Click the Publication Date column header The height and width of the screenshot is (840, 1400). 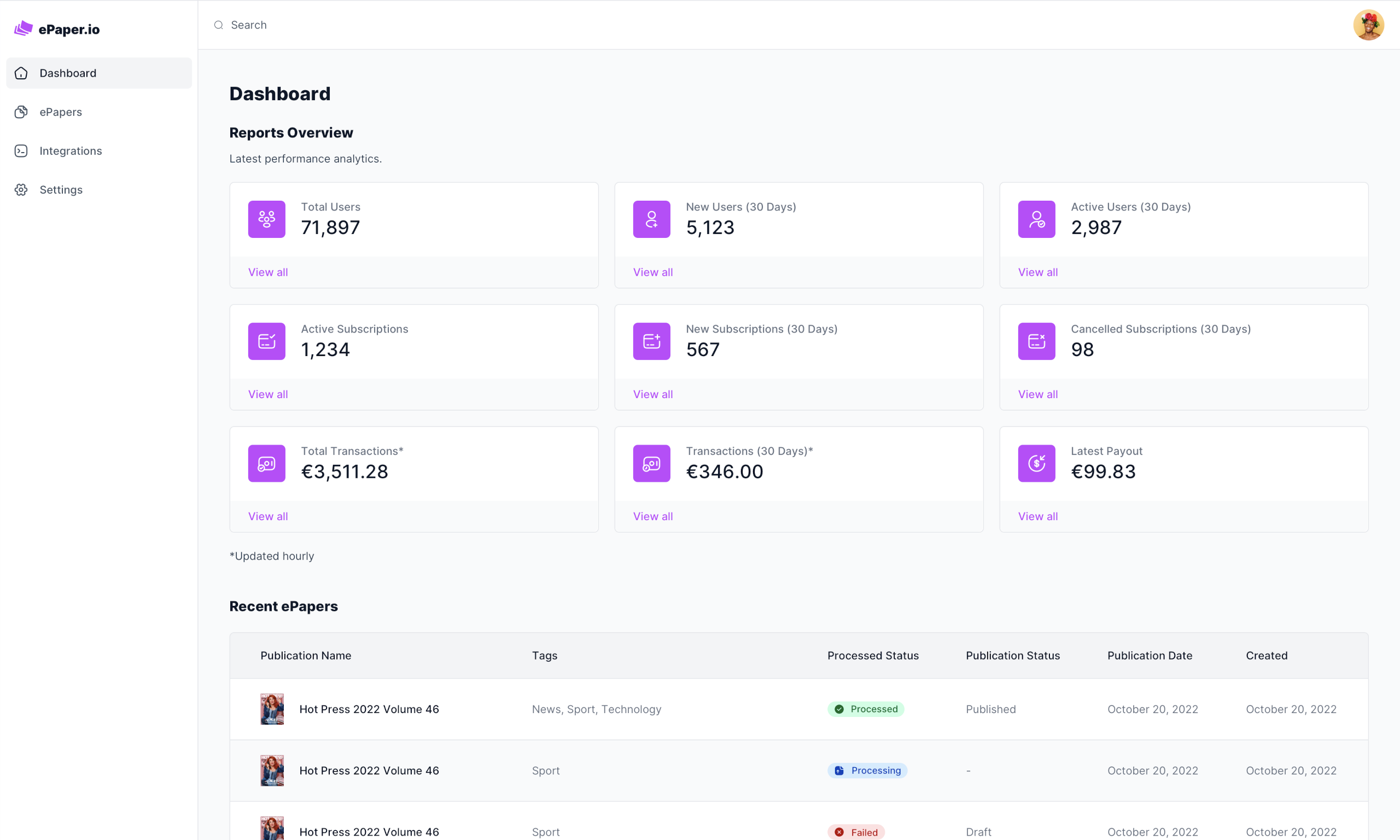1150,656
